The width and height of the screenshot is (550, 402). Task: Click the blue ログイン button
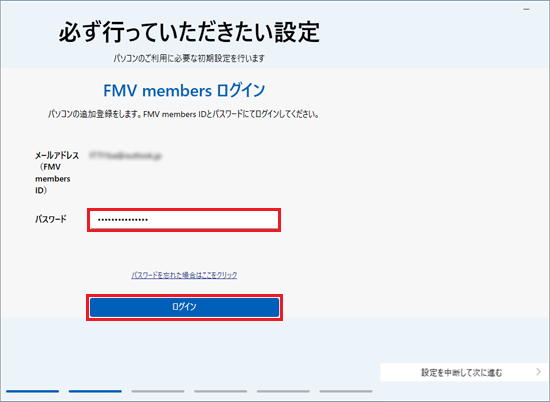(185, 307)
